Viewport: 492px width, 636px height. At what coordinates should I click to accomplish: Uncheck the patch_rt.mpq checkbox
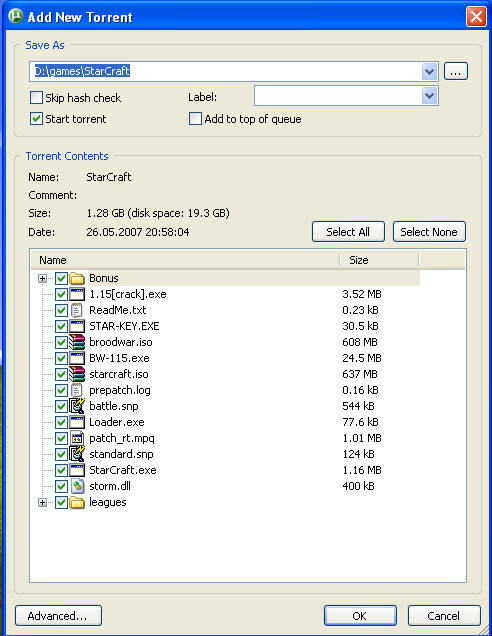point(61,438)
